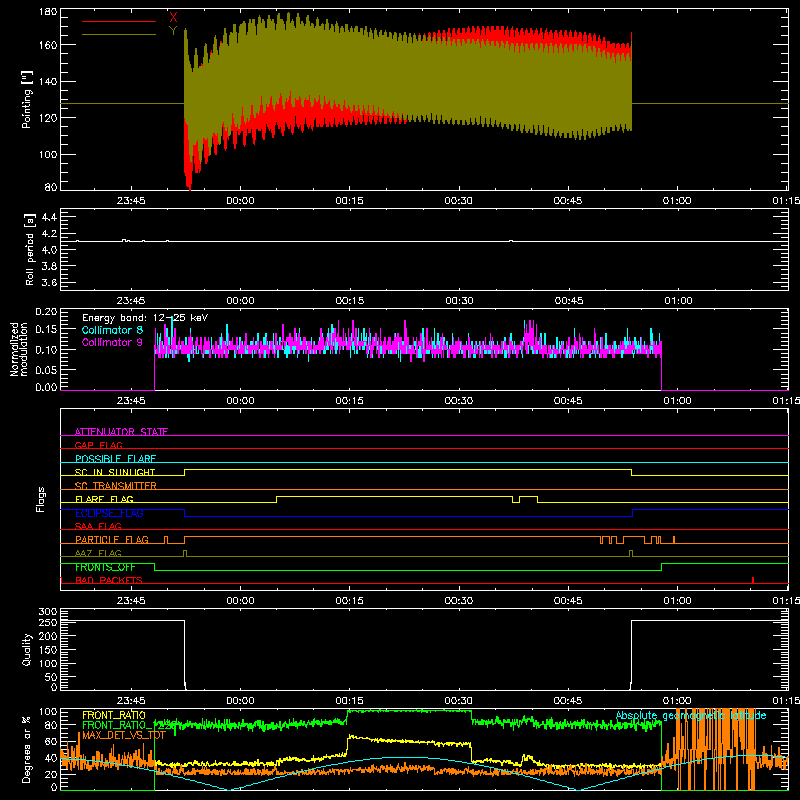The image size is (800, 800).
Task: Click the FLARE_FLAG dip near 00:38
Action: [516, 499]
